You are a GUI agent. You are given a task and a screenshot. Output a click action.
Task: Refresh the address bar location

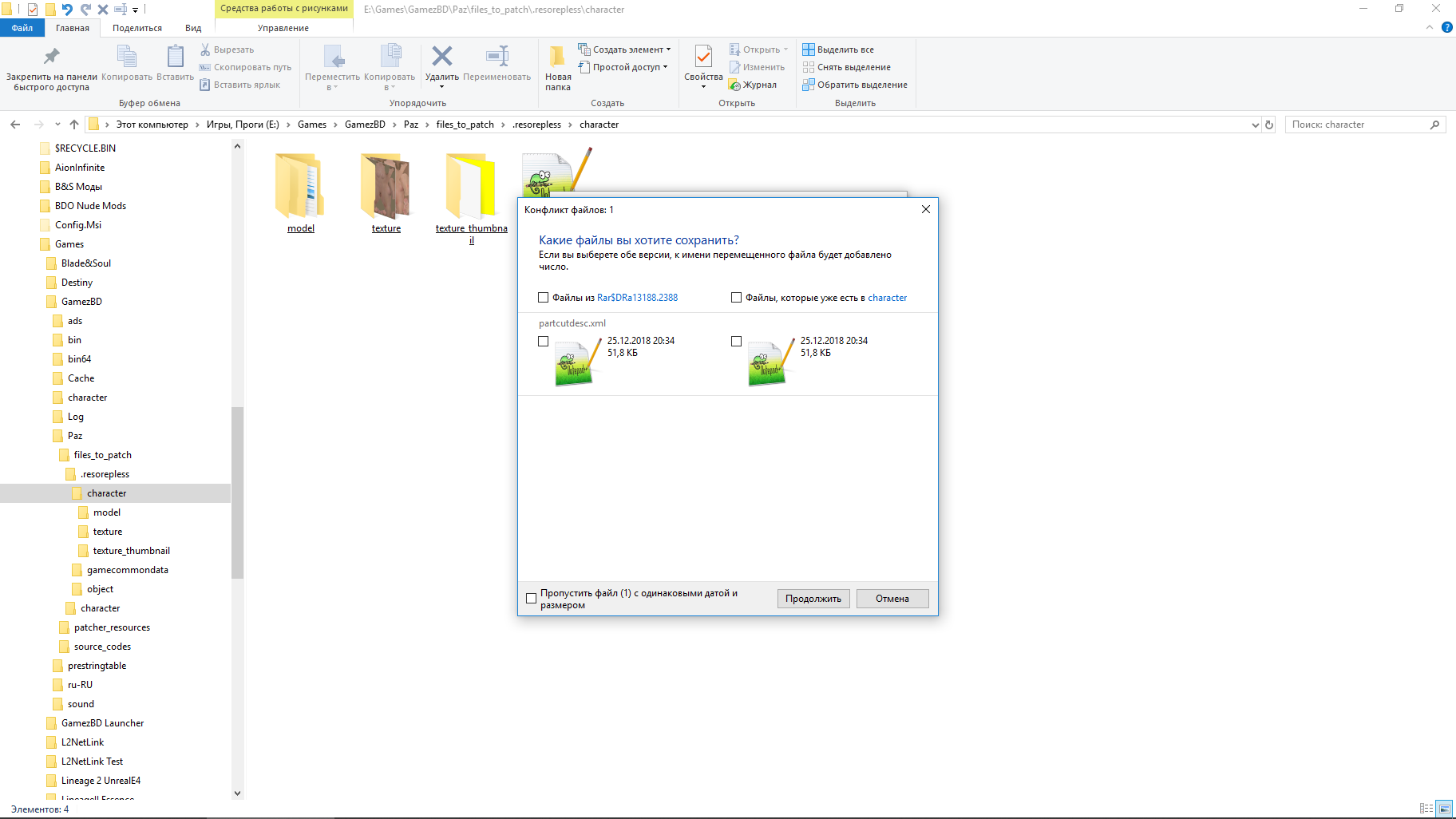point(1269,125)
